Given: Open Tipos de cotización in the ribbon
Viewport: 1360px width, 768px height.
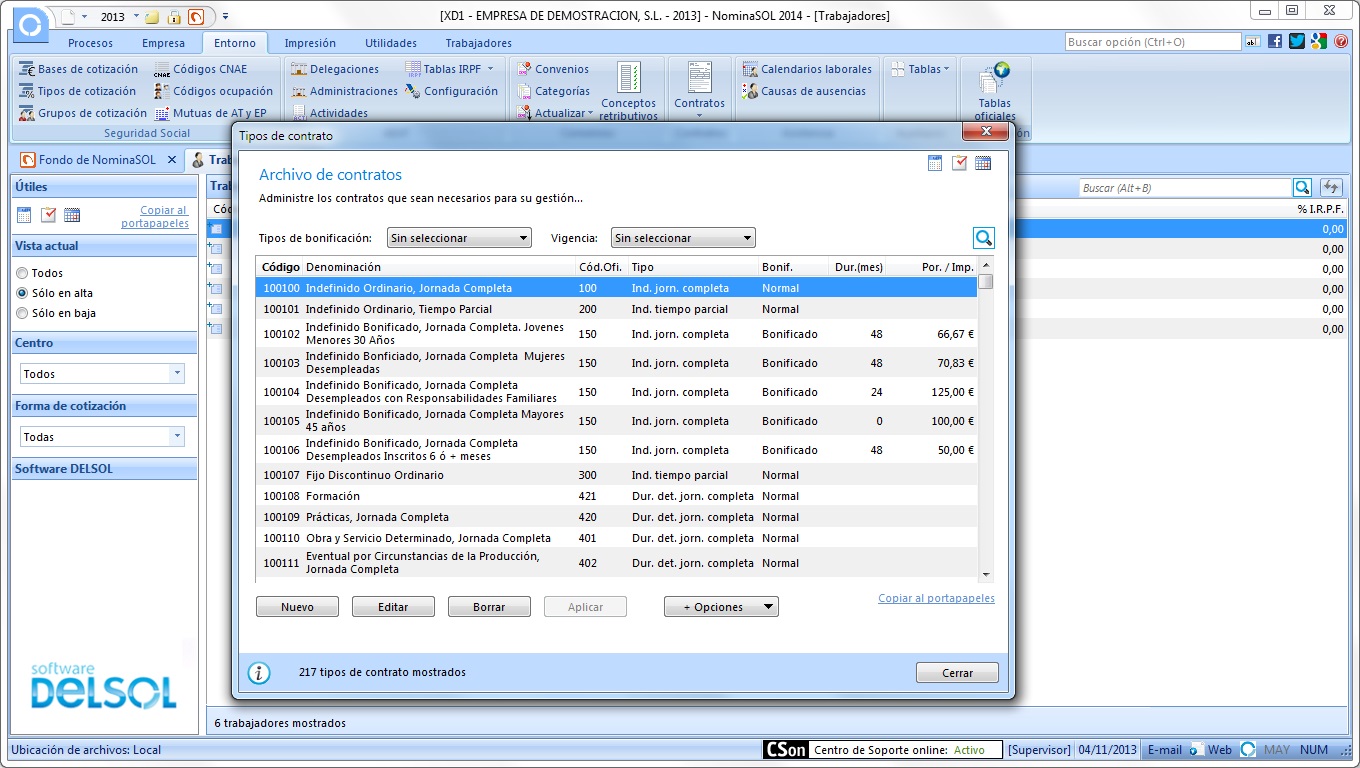Looking at the screenshot, I should [78, 91].
